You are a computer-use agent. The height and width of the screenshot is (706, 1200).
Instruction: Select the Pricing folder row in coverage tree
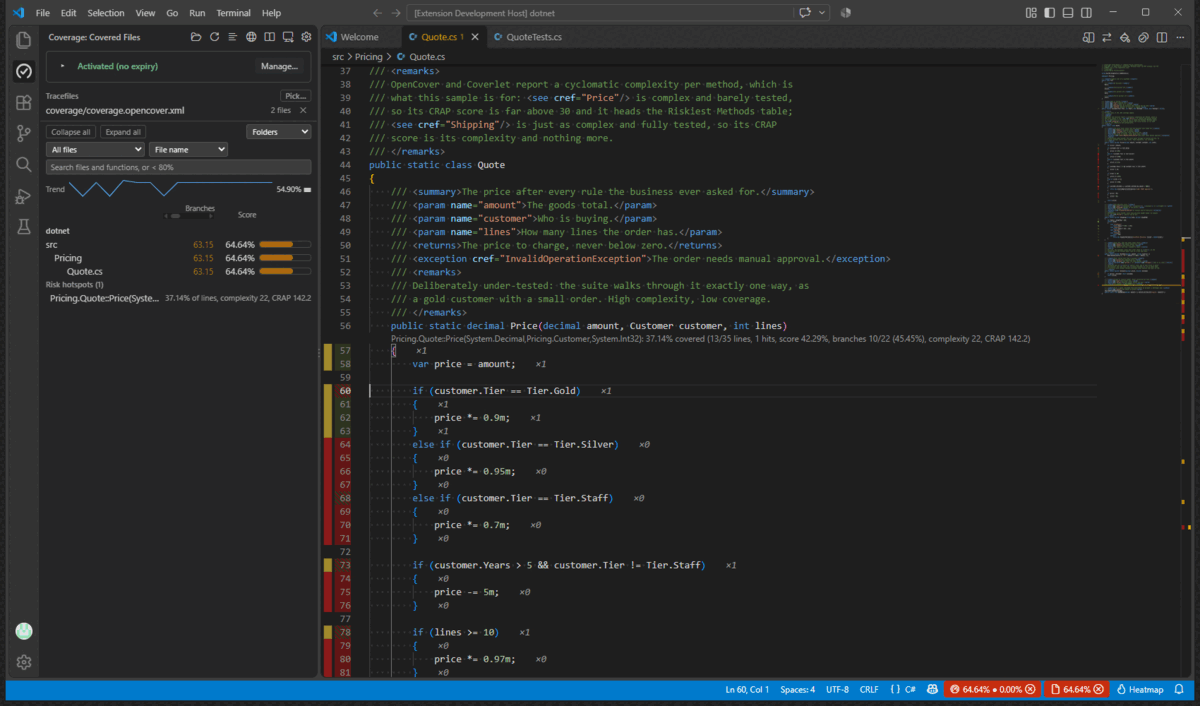coord(178,258)
